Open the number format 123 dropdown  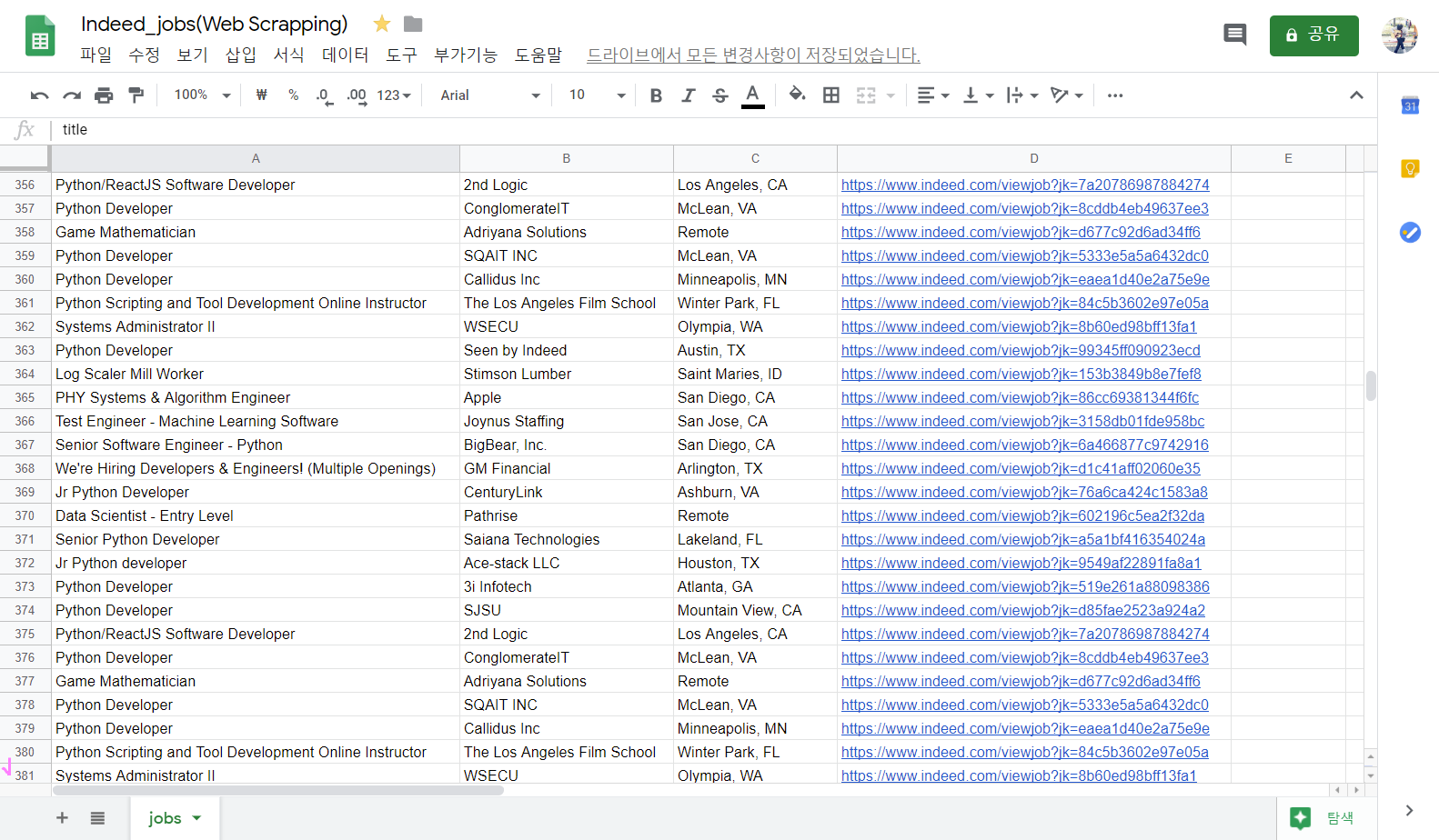click(394, 95)
